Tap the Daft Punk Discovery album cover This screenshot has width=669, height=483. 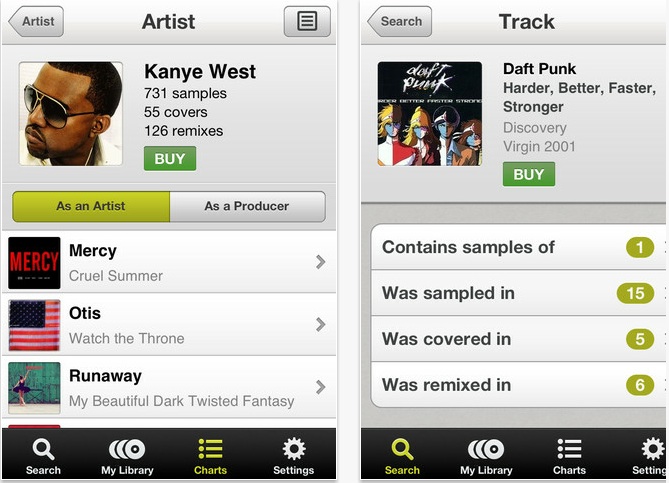(x=430, y=113)
